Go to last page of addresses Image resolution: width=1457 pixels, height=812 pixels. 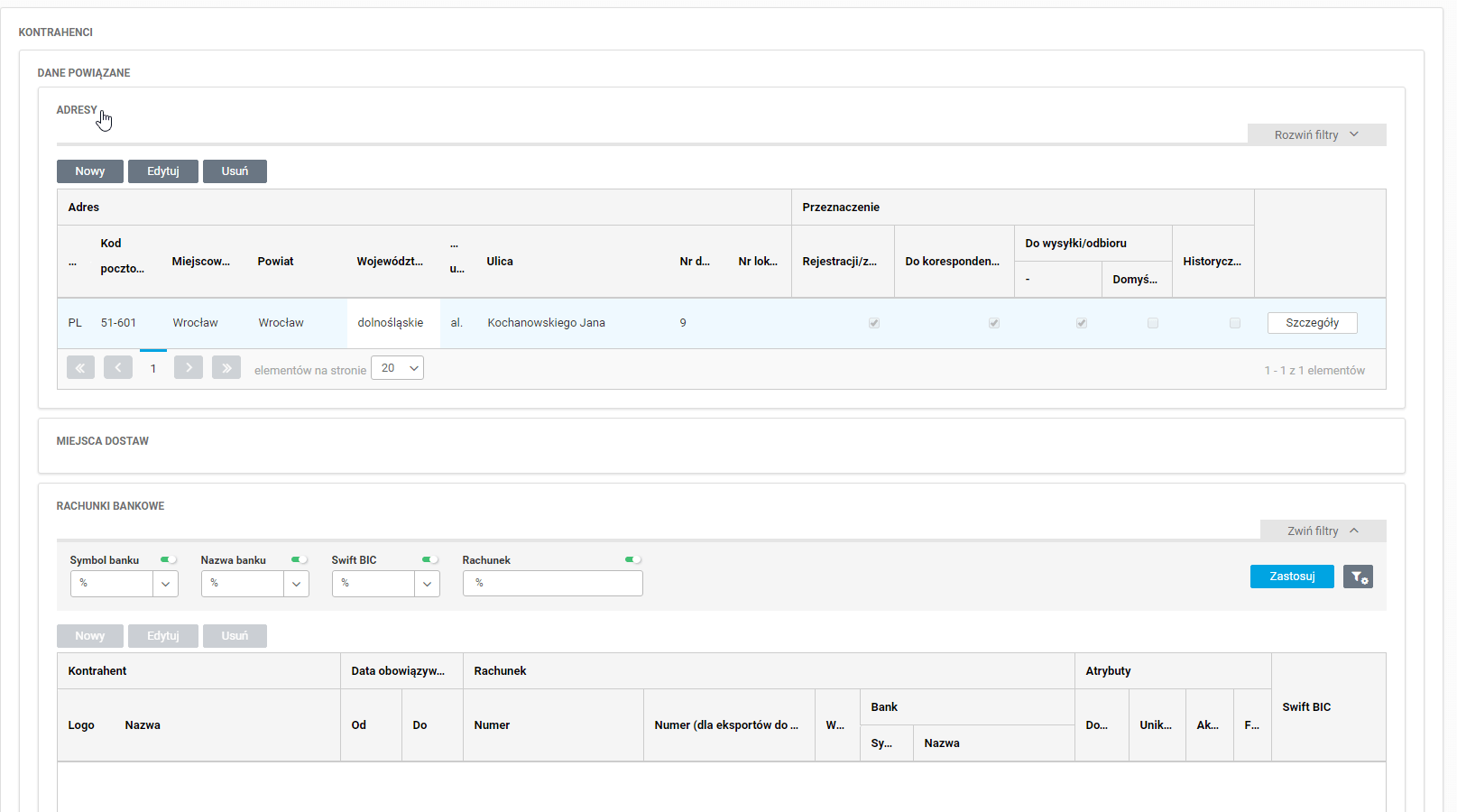coord(226,368)
